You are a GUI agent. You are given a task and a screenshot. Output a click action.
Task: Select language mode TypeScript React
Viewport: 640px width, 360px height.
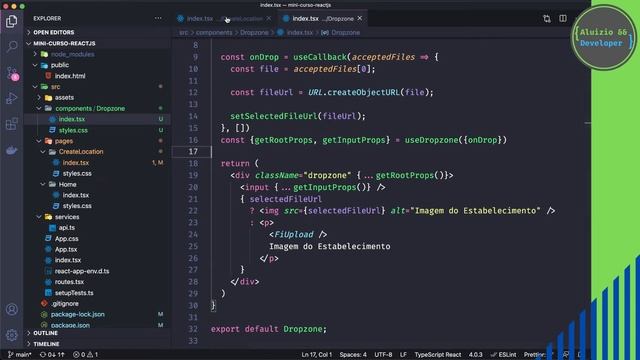[x=438, y=355]
